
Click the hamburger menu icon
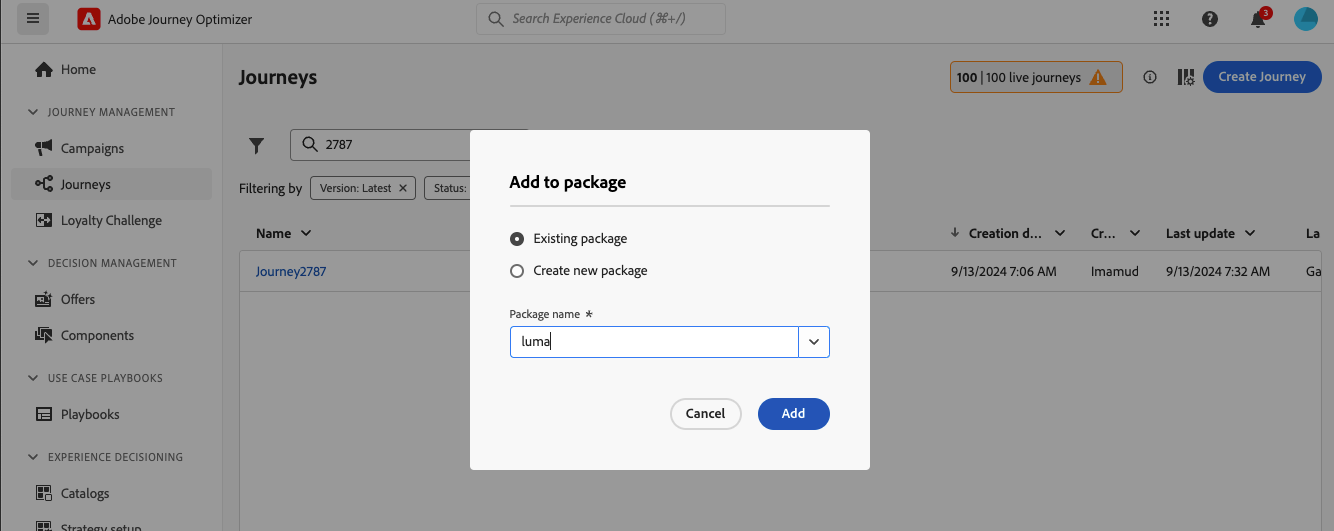(x=33, y=18)
